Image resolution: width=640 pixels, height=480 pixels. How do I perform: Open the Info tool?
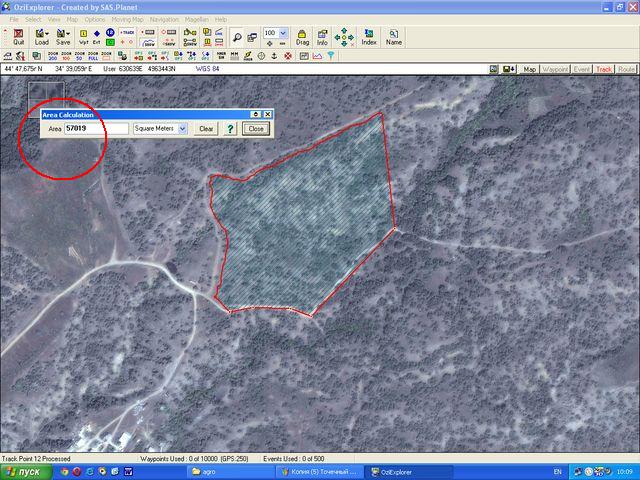(x=322, y=37)
